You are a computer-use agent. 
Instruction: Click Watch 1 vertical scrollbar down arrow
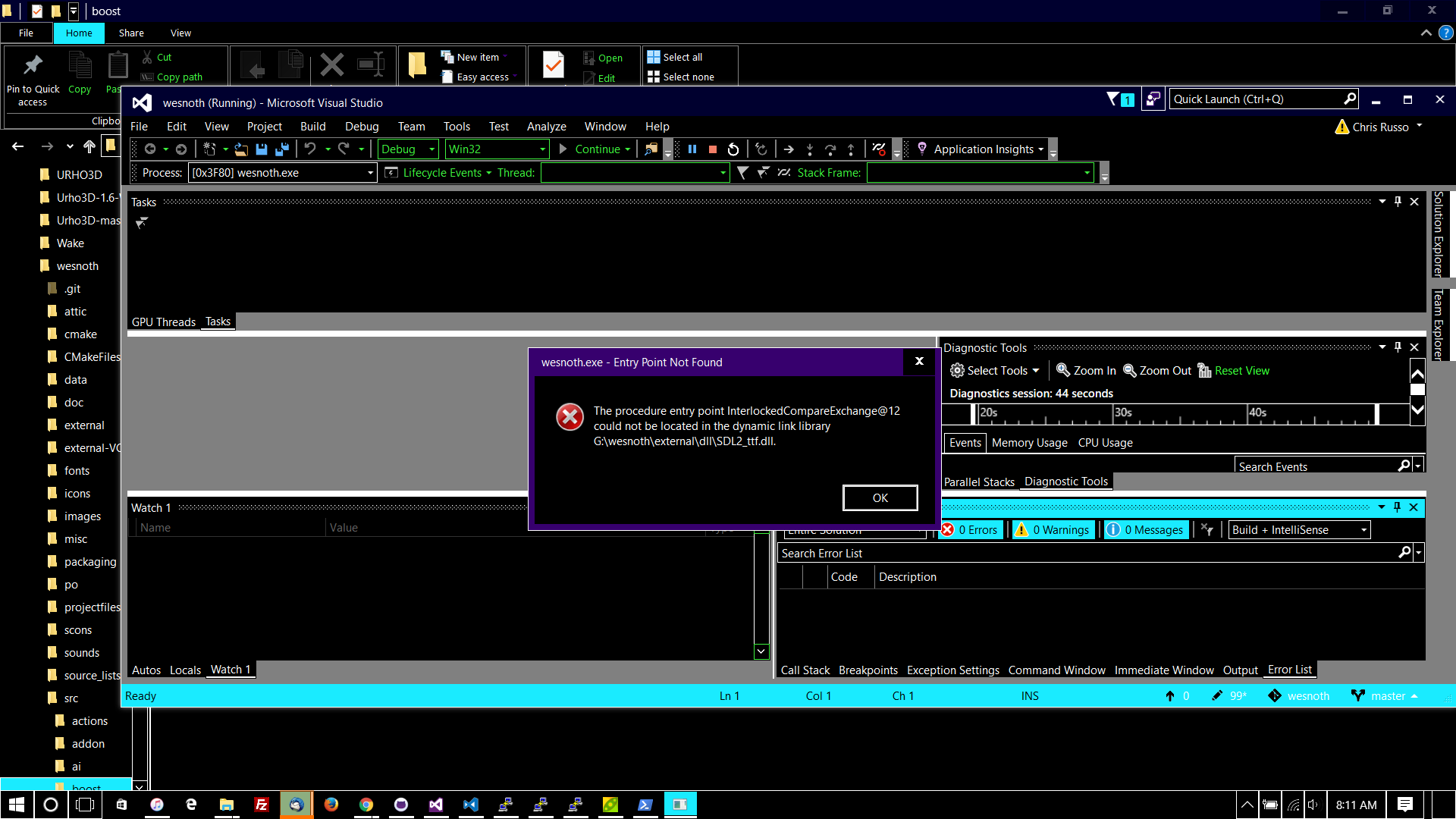pos(761,651)
